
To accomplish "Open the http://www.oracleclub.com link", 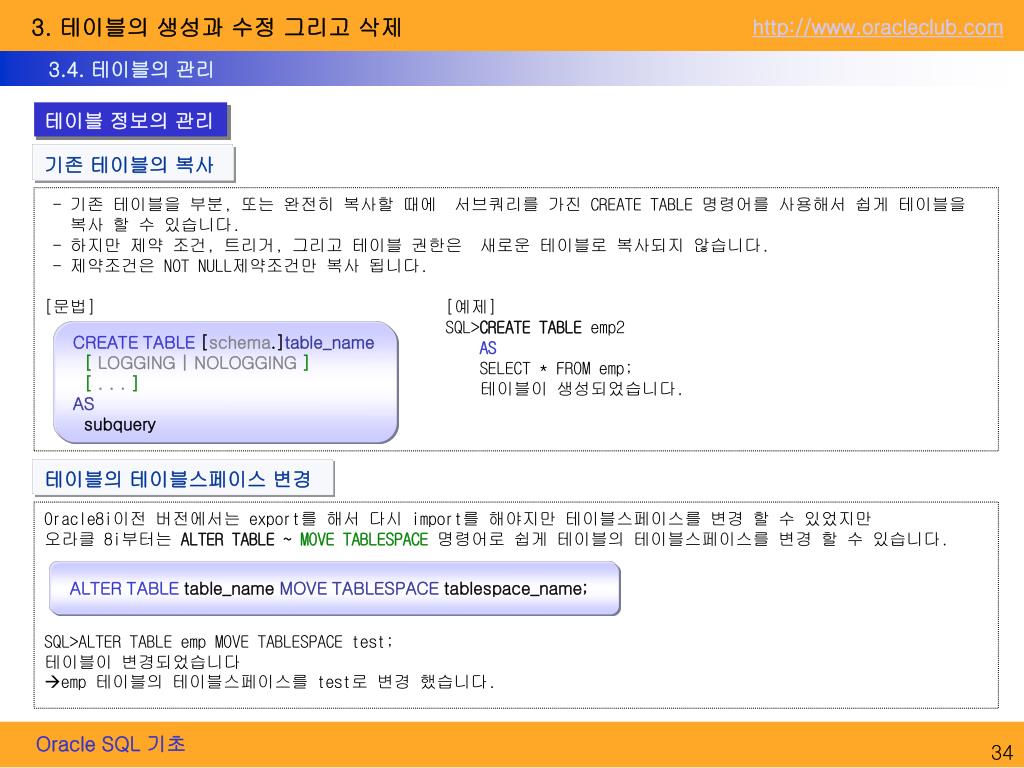I will (x=878, y=28).
